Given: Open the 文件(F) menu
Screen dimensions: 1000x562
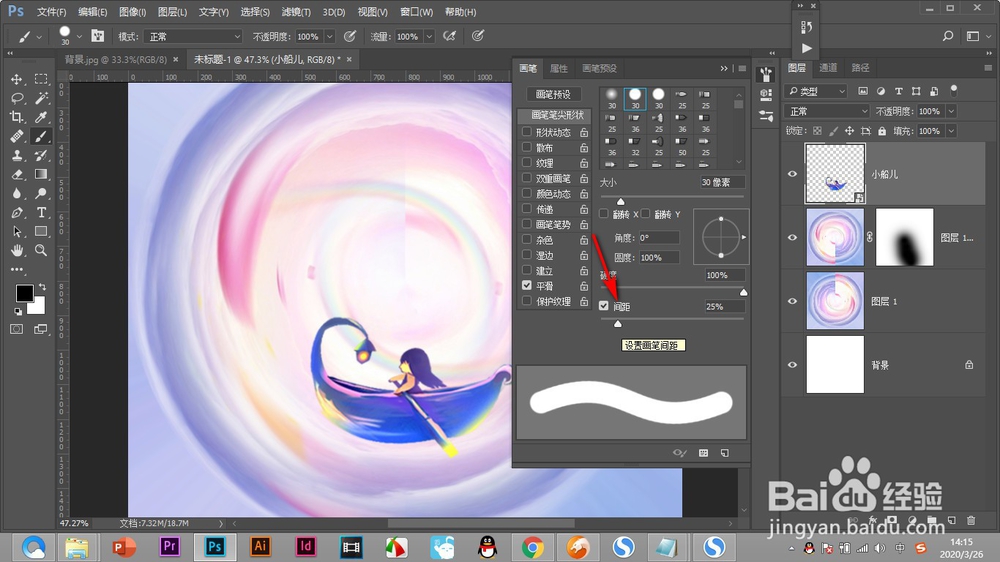Looking at the screenshot, I should coord(52,12).
